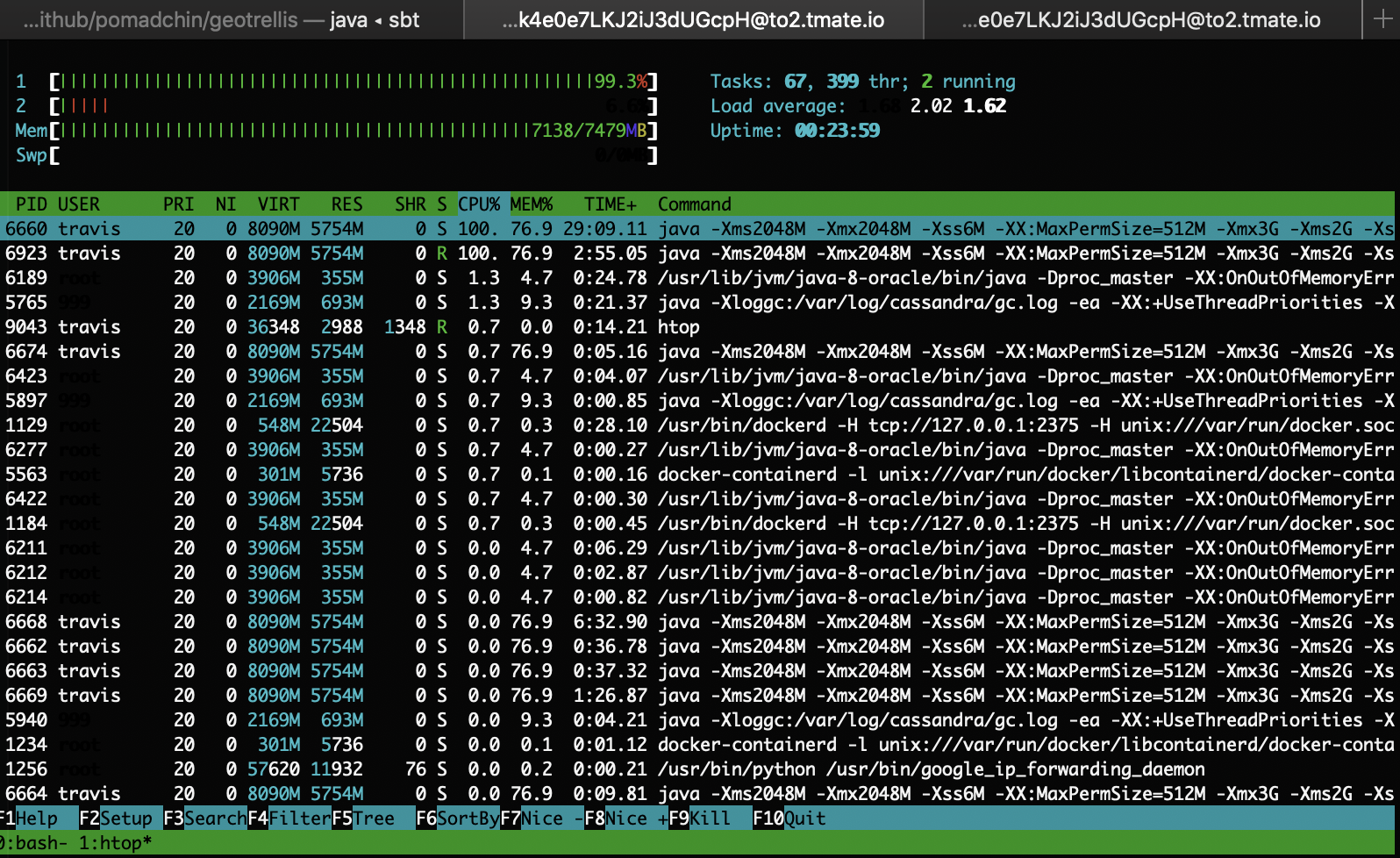This screenshot has height=858, width=1400.
Task: Click F10 Quit in htop
Action: click(789, 819)
